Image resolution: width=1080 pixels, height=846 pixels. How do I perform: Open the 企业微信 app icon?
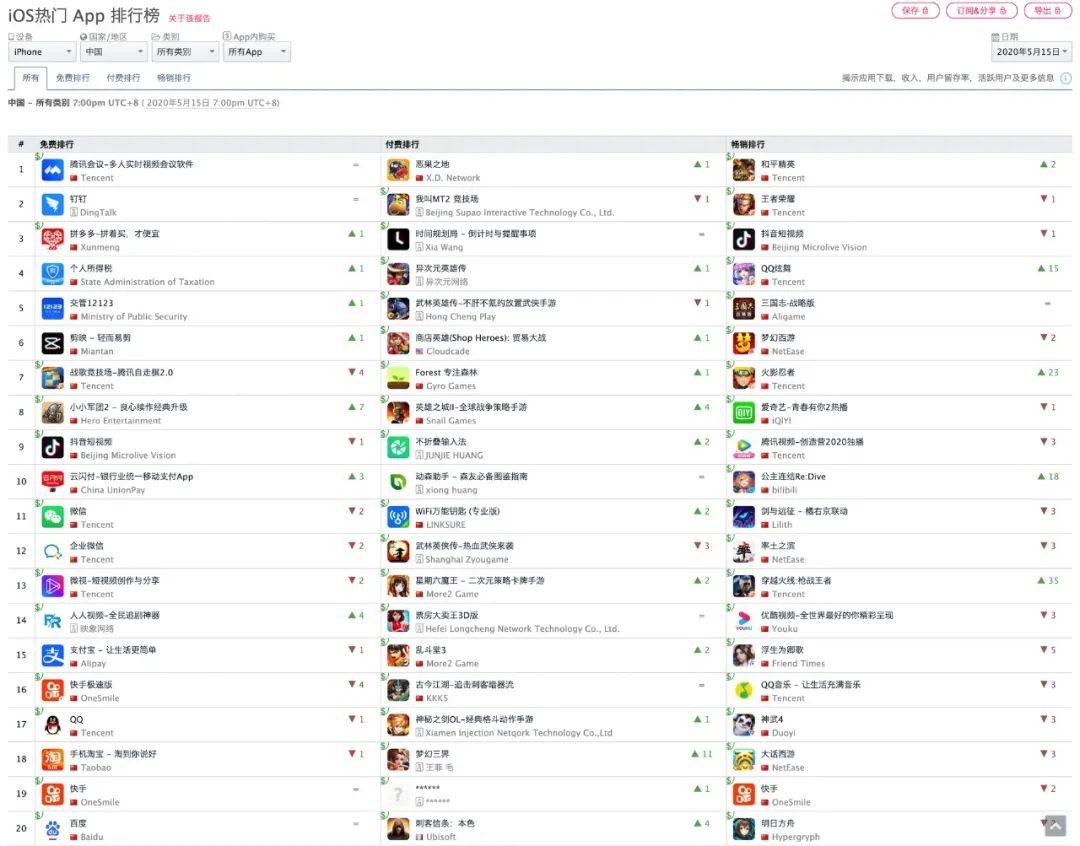[x=52, y=551]
